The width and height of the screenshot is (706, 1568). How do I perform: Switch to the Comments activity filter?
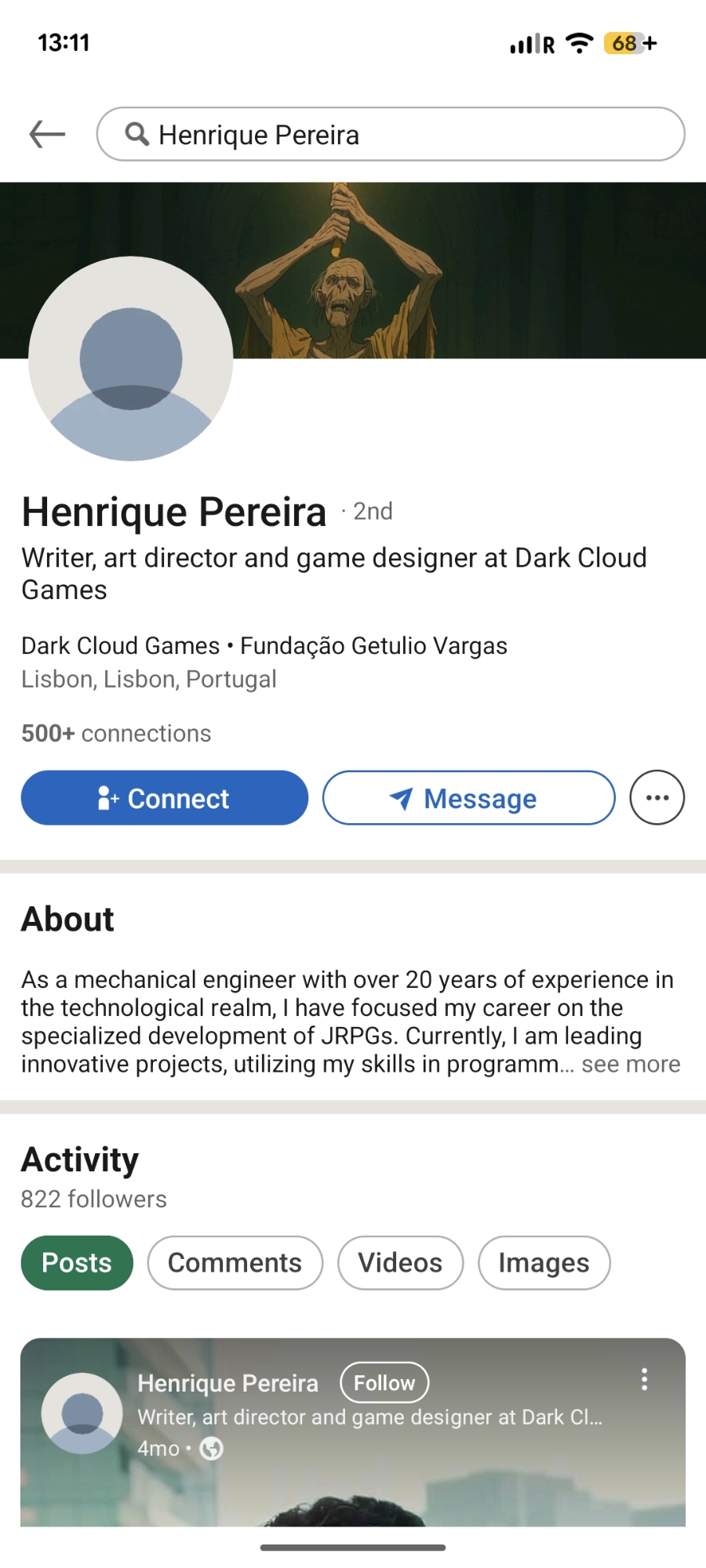(235, 1262)
